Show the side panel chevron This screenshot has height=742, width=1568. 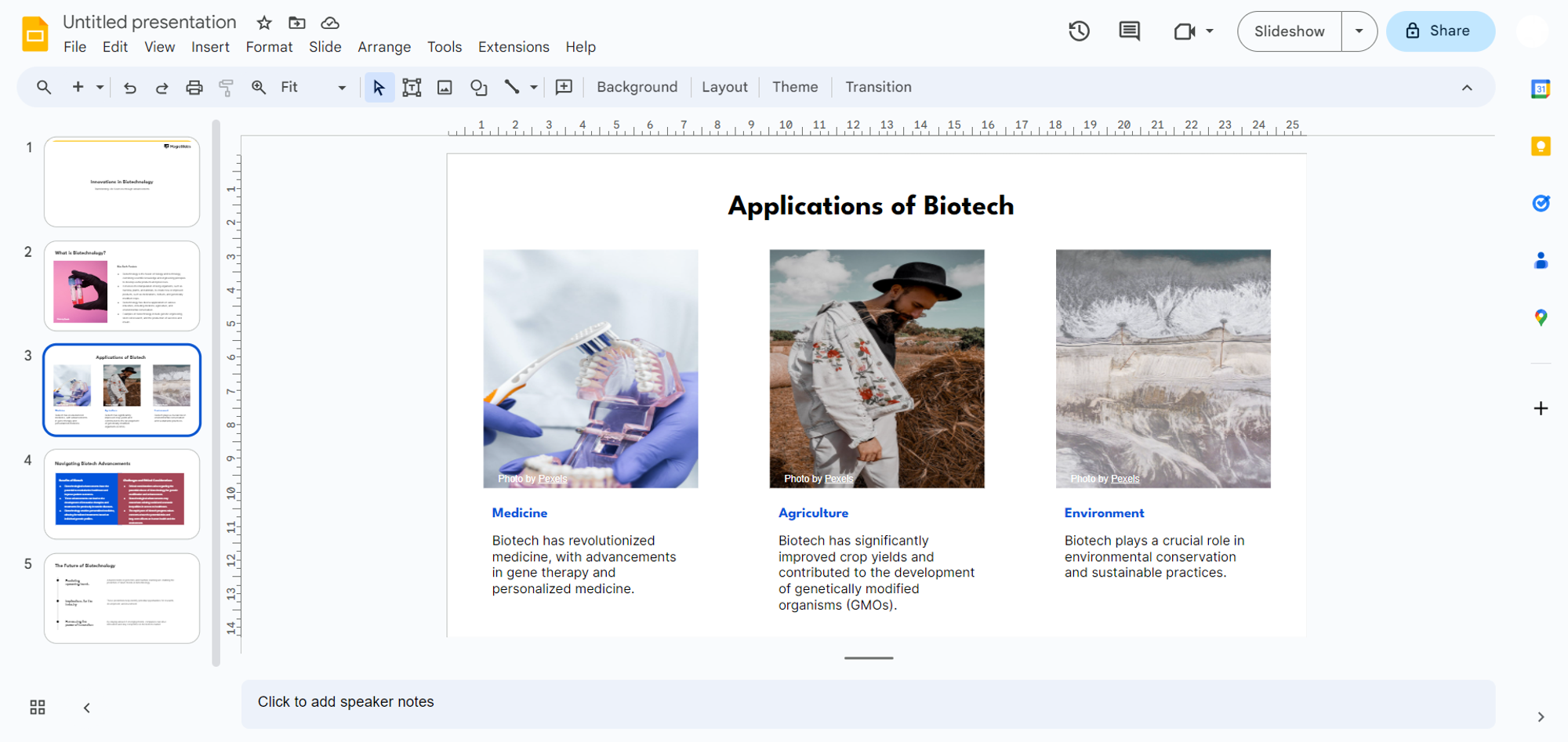1541,717
